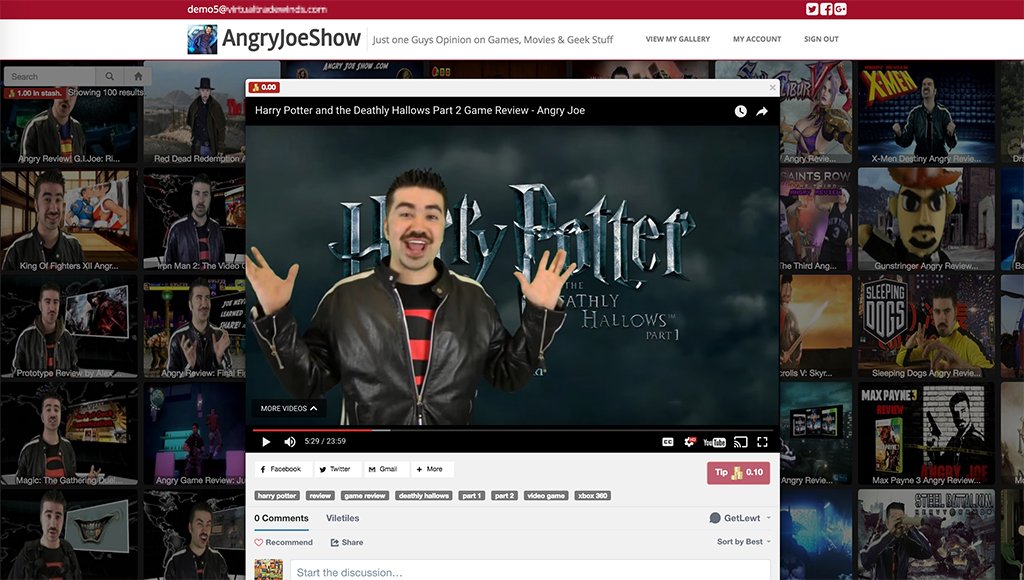Viewport: 1024px width, 580px height.
Task: Seek on the video progress bar
Action: click(513, 430)
